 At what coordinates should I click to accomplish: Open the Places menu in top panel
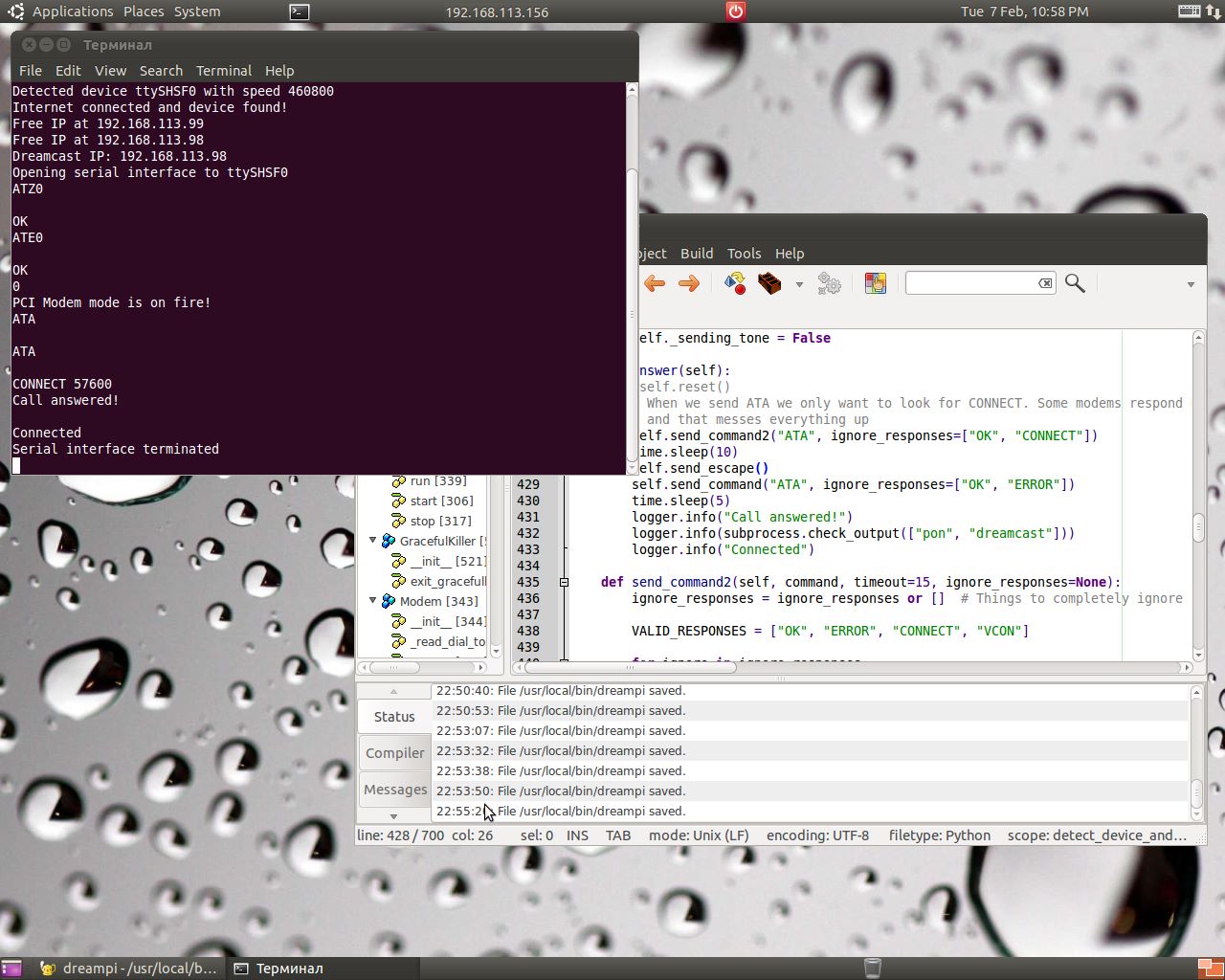pos(144,11)
